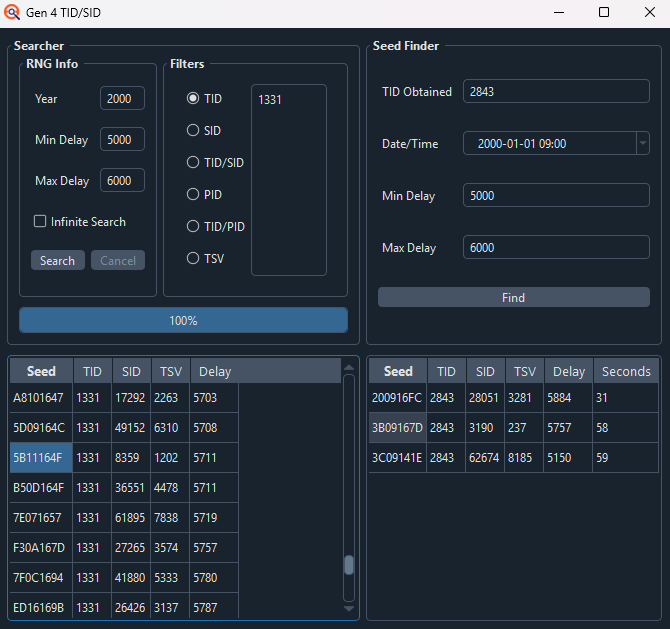Select seed B50D164F in searcher results
The width and height of the screenshot is (670, 629).
click(x=41, y=488)
